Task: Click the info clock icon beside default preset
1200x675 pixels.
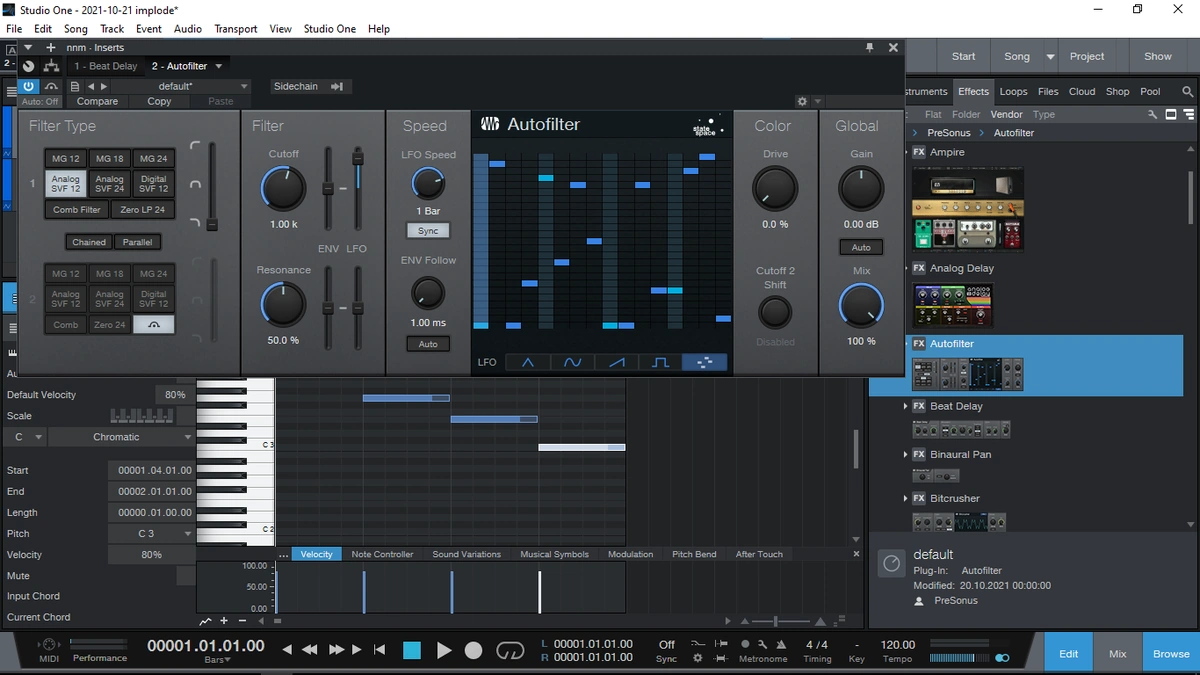Action: coord(891,564)
